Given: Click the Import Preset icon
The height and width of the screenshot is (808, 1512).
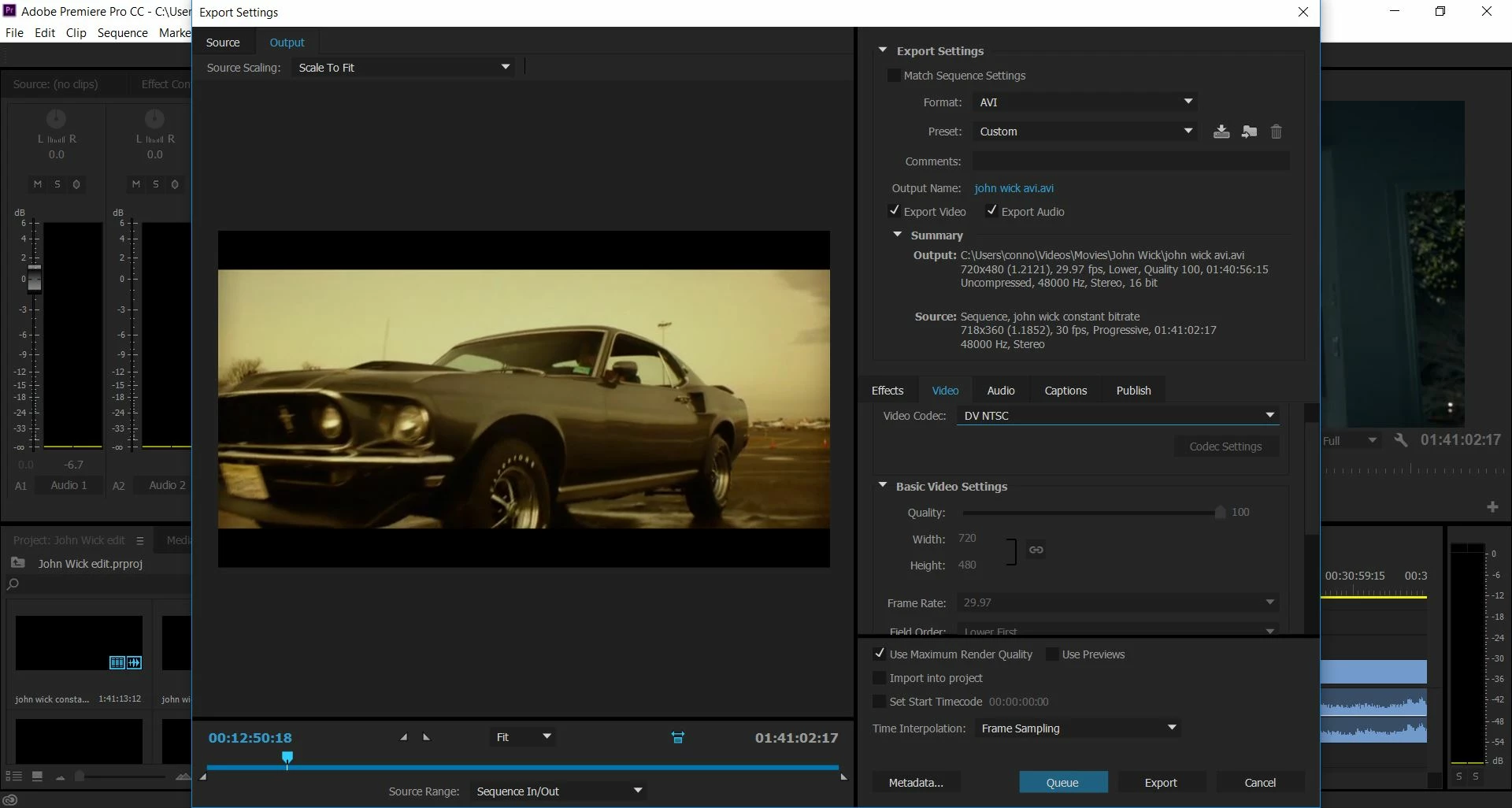Looking at the screenshot, I should pos(1249,132).
